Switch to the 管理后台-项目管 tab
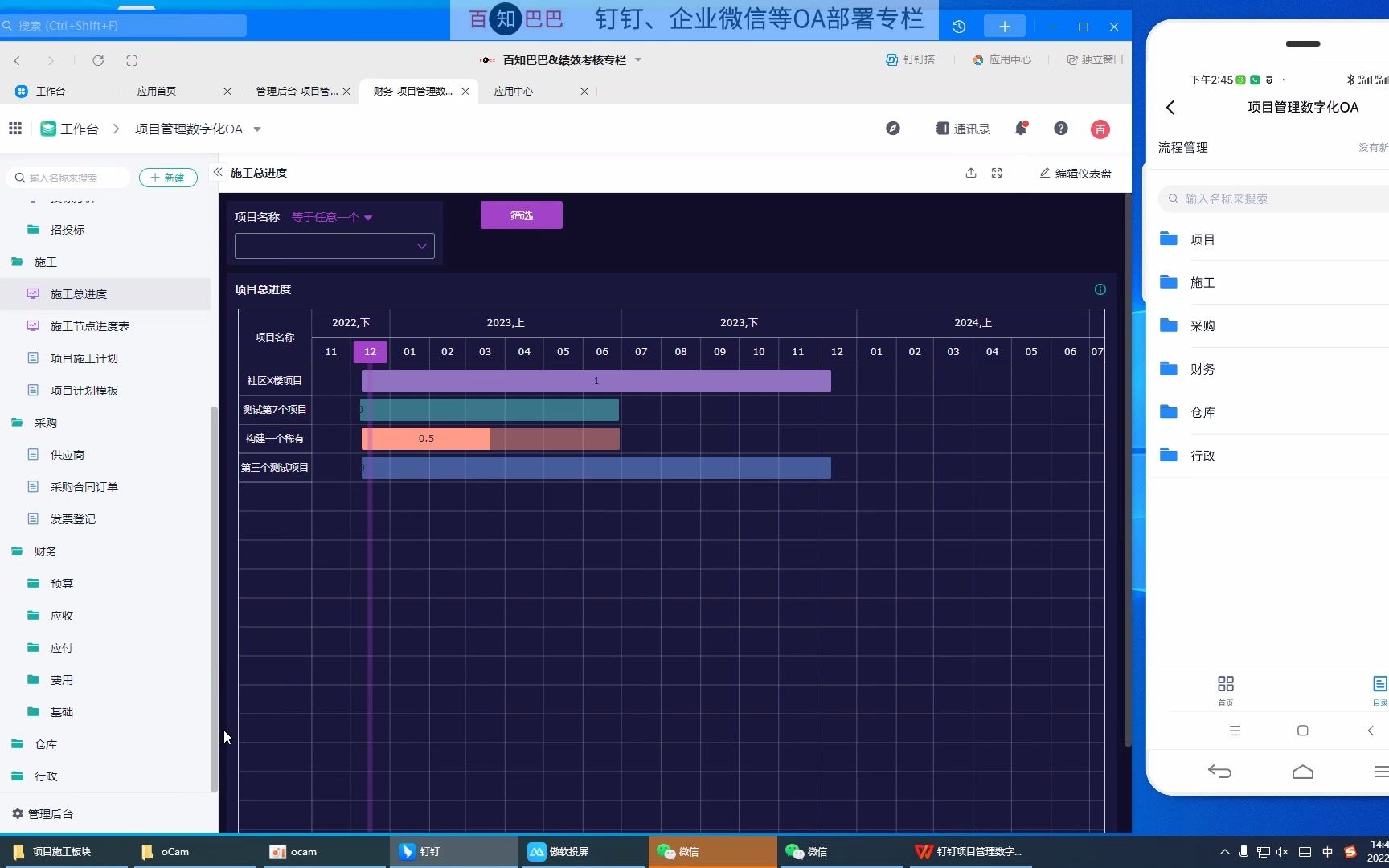Viewport: 1389px width, 868px height. (x=296, y=91)
